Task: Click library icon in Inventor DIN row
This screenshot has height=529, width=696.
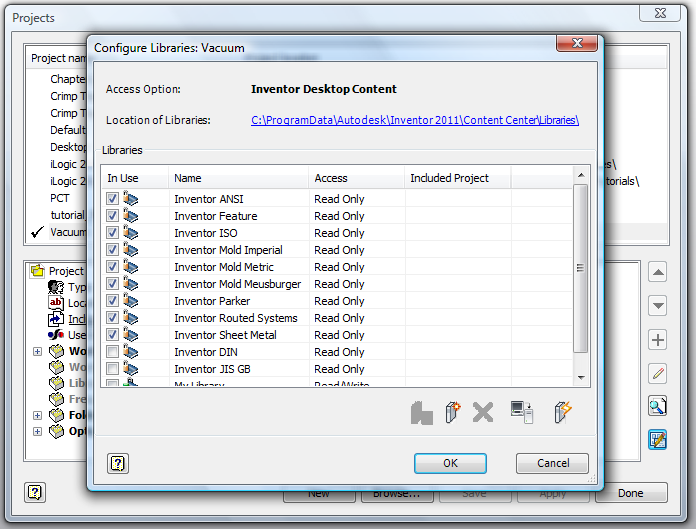Action: point(130,352)
